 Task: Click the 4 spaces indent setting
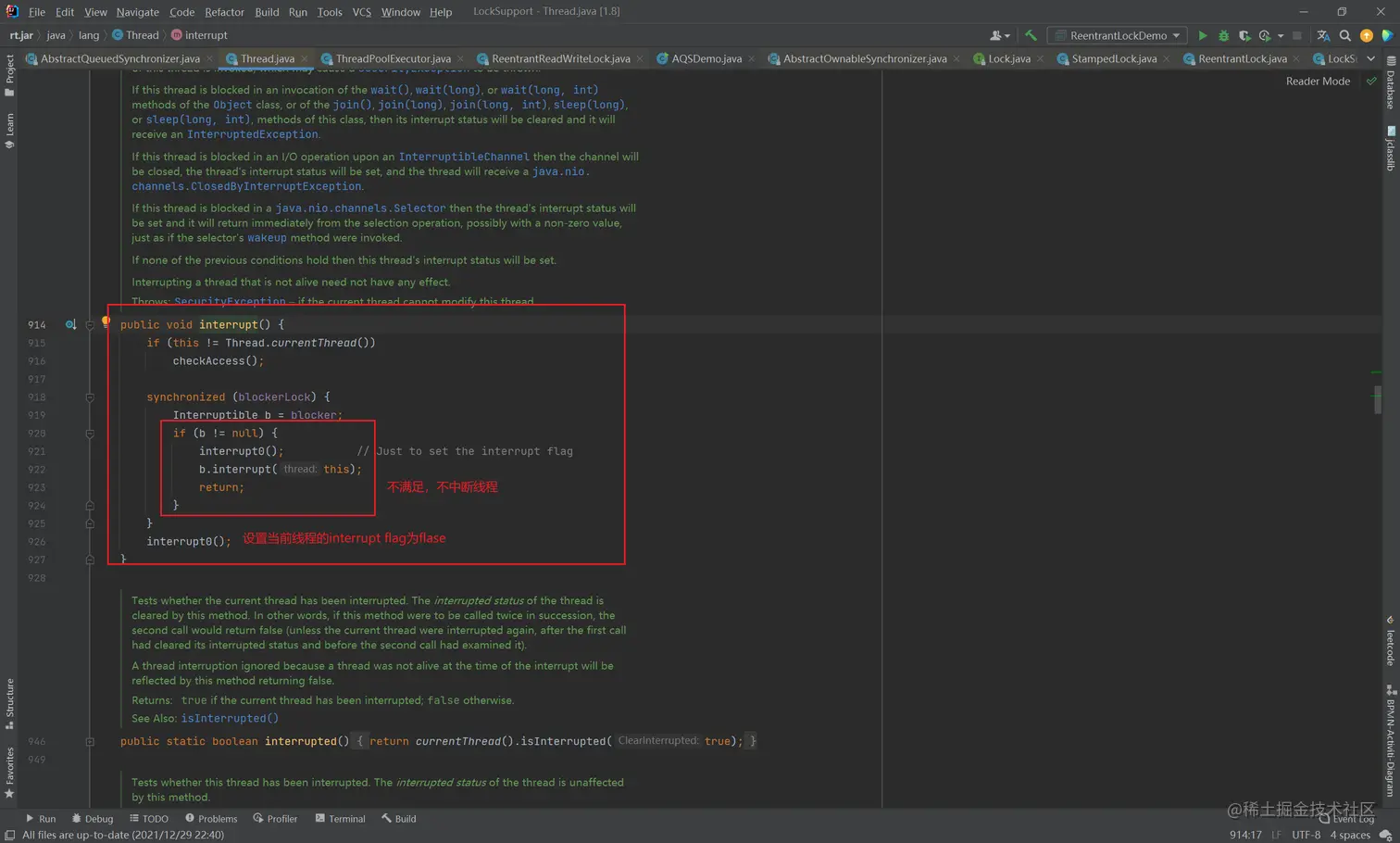tap(1350, 835)
